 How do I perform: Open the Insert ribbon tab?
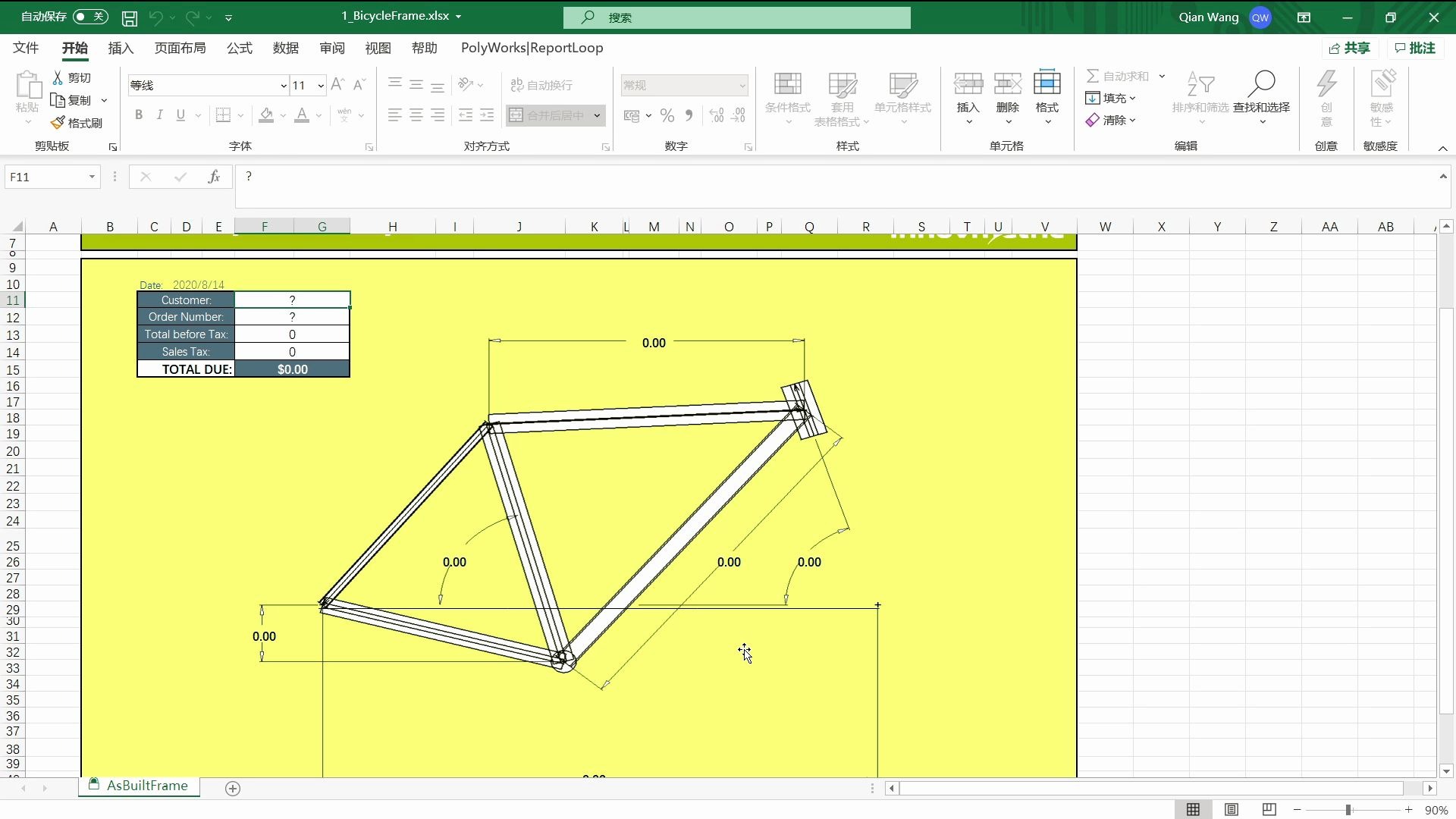point(121,48)
